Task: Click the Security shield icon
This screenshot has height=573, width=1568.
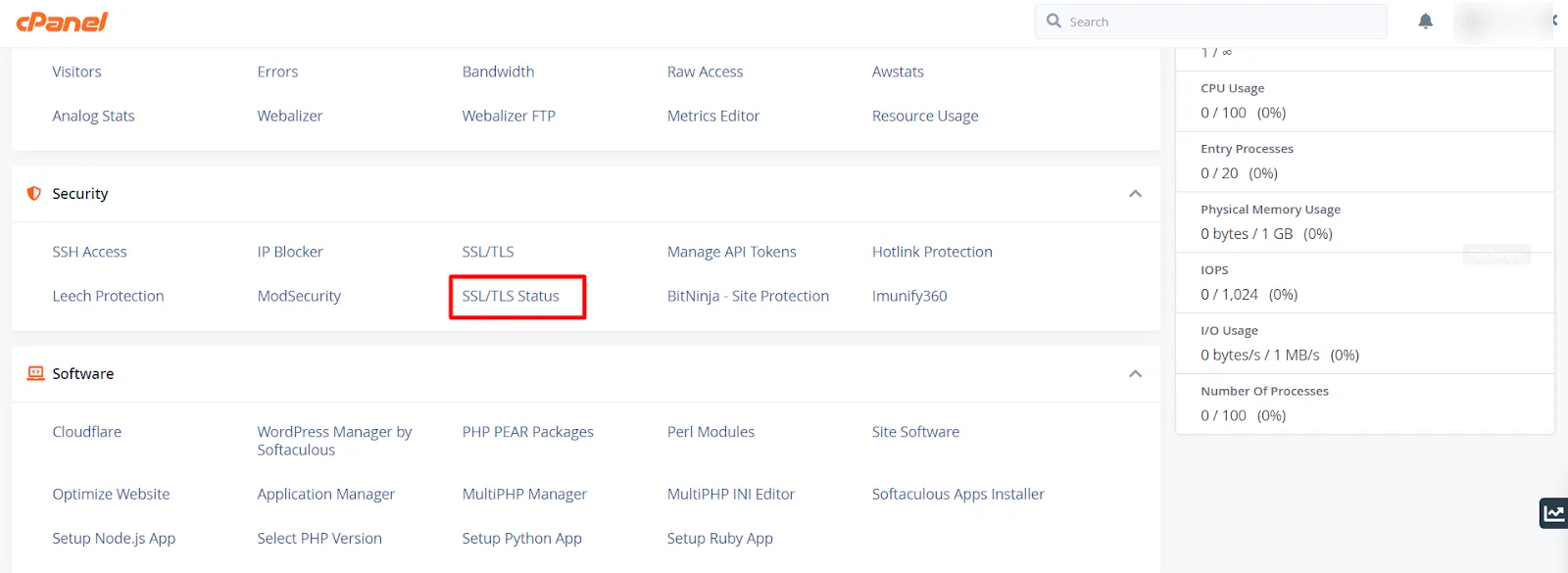Action: [34, 193]
